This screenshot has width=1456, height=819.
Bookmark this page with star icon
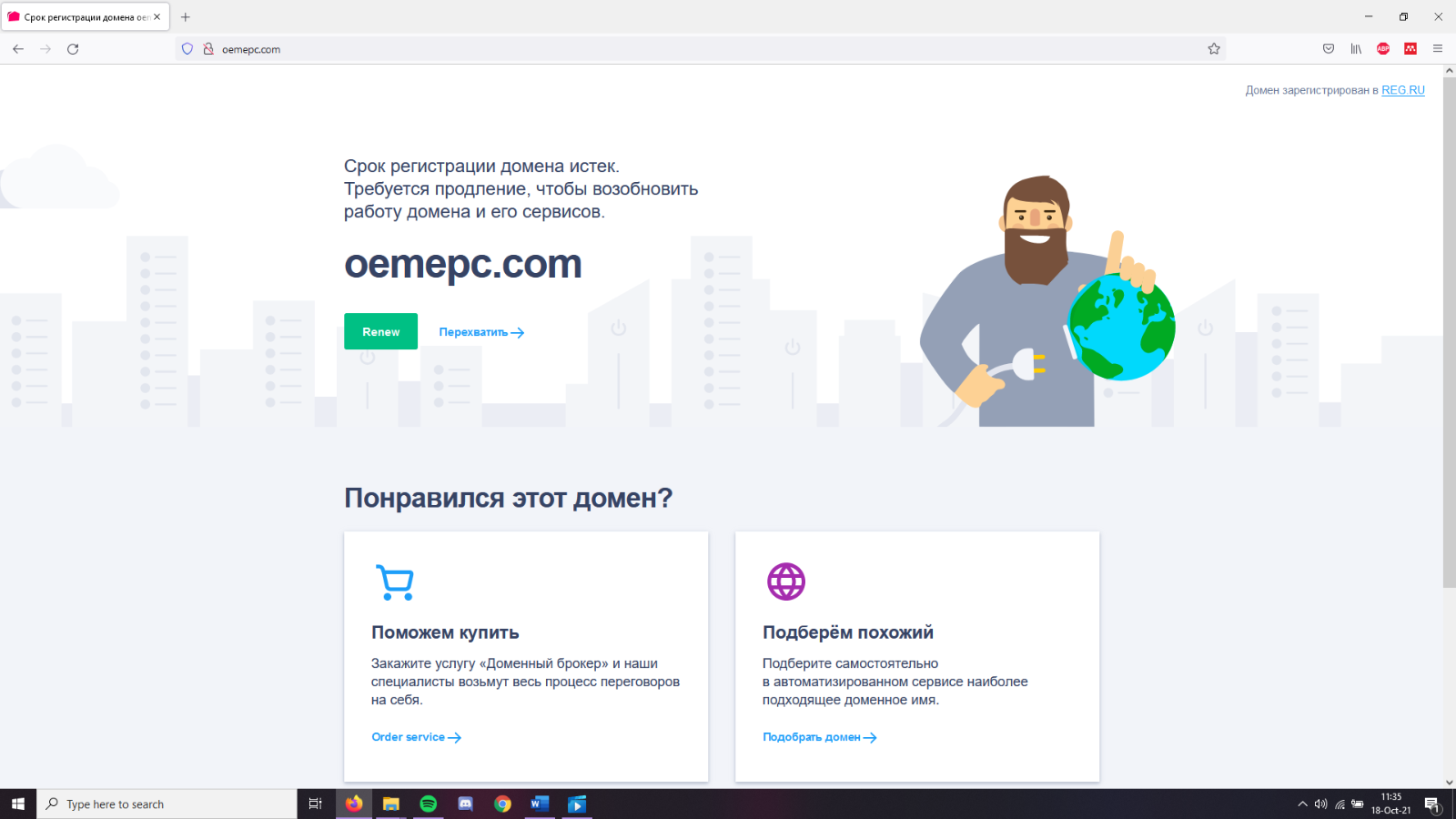click(x=1214, y=49)
